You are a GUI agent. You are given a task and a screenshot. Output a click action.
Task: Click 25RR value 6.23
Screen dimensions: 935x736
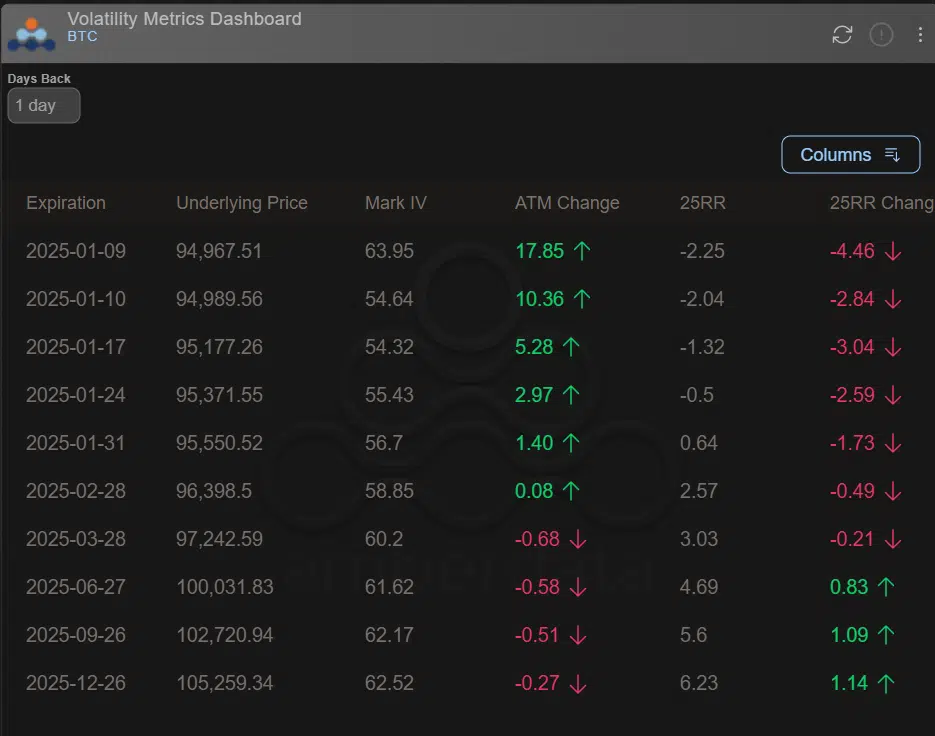(698, 683)
